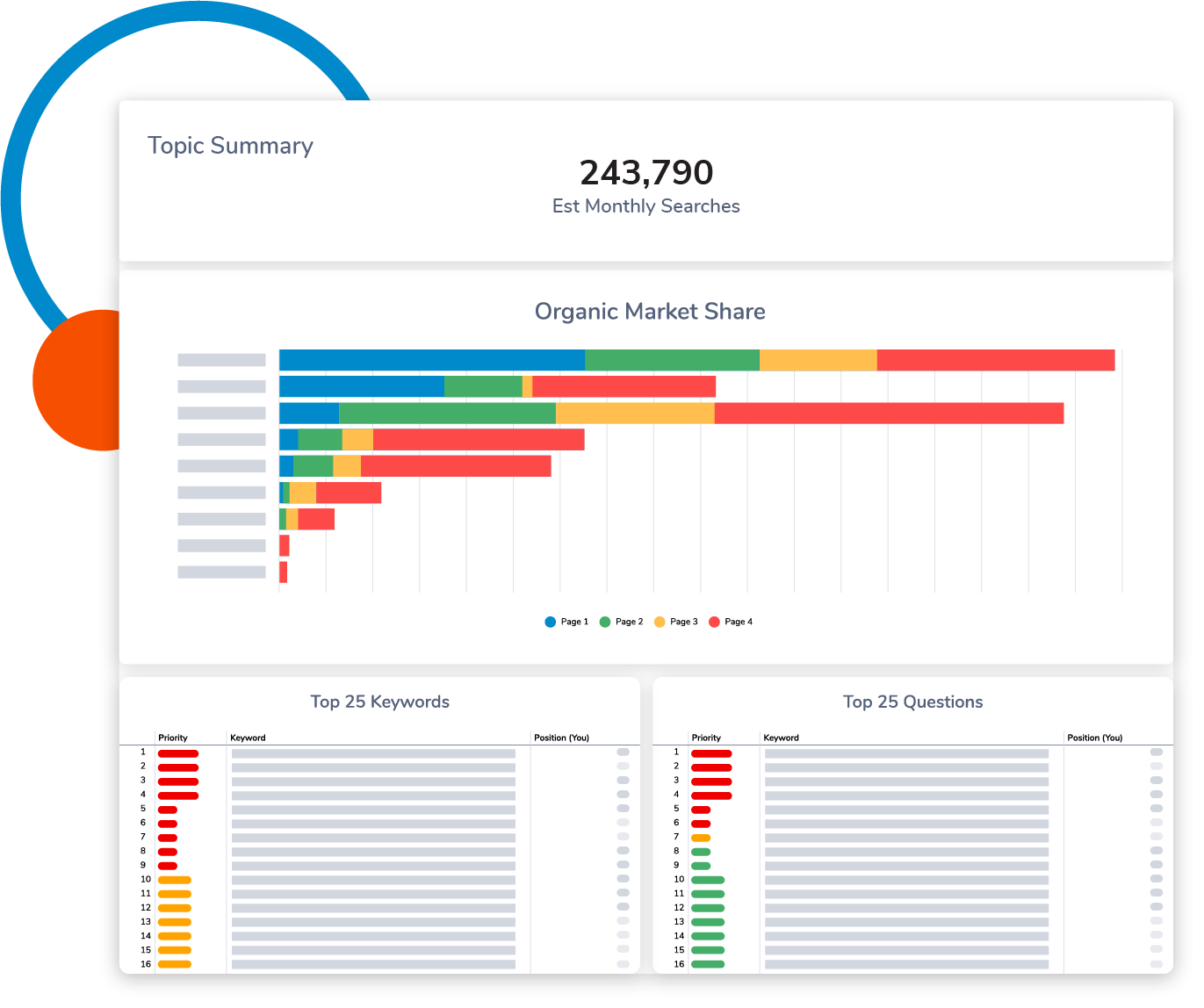
Task: Click red segment of second chart bar
Action: [624, 386]
